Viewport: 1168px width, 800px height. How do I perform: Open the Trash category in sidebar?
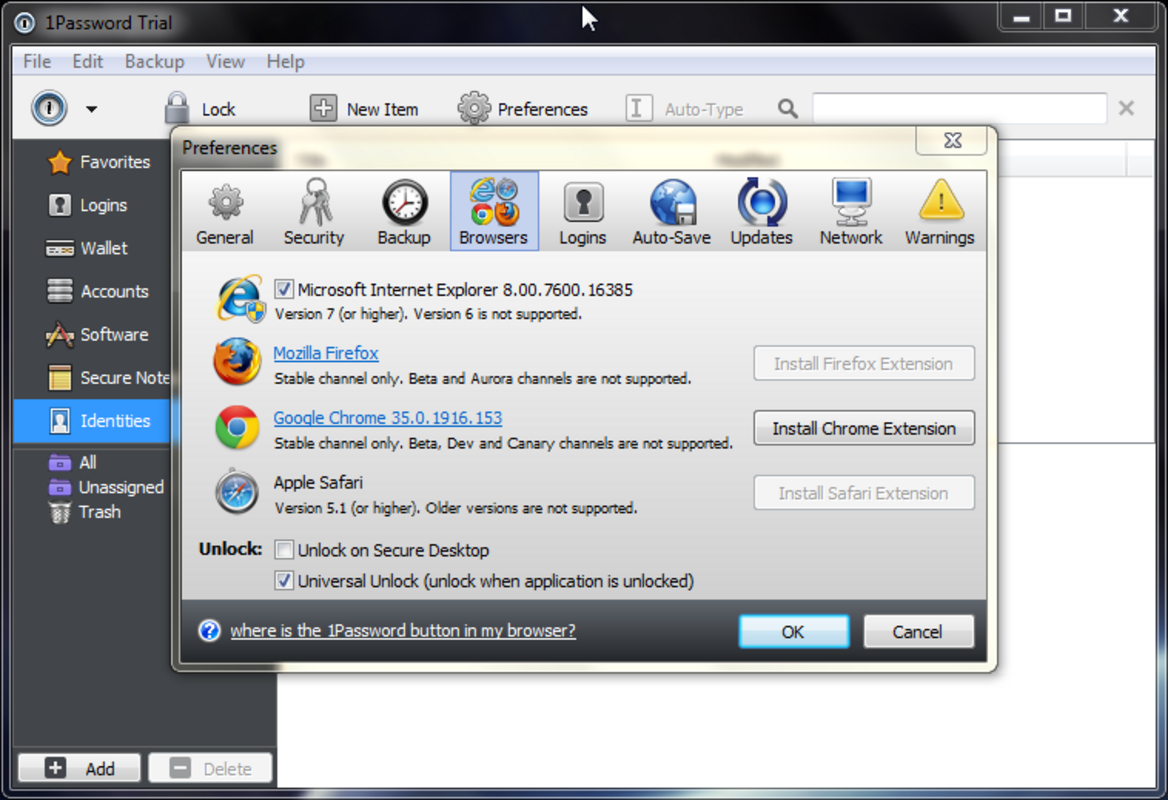click(98, 511)
